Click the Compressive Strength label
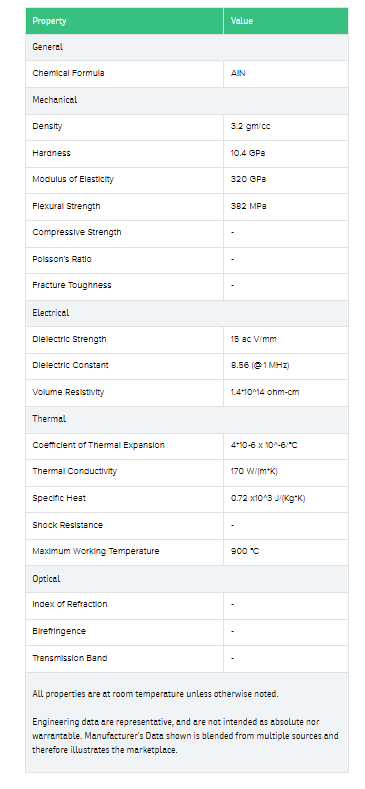 77,232
